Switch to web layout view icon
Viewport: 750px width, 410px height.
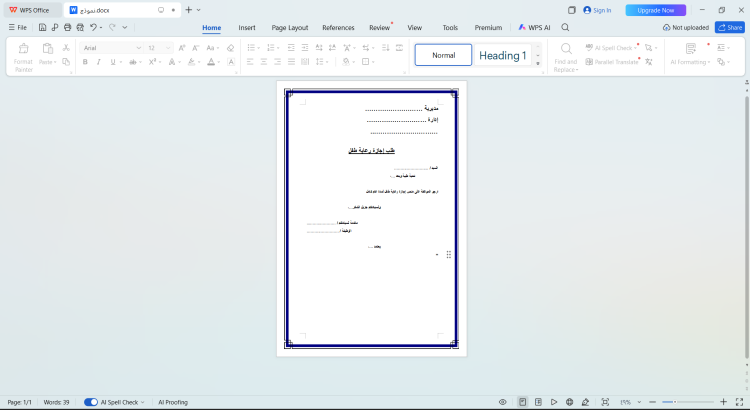coord(569,402)
